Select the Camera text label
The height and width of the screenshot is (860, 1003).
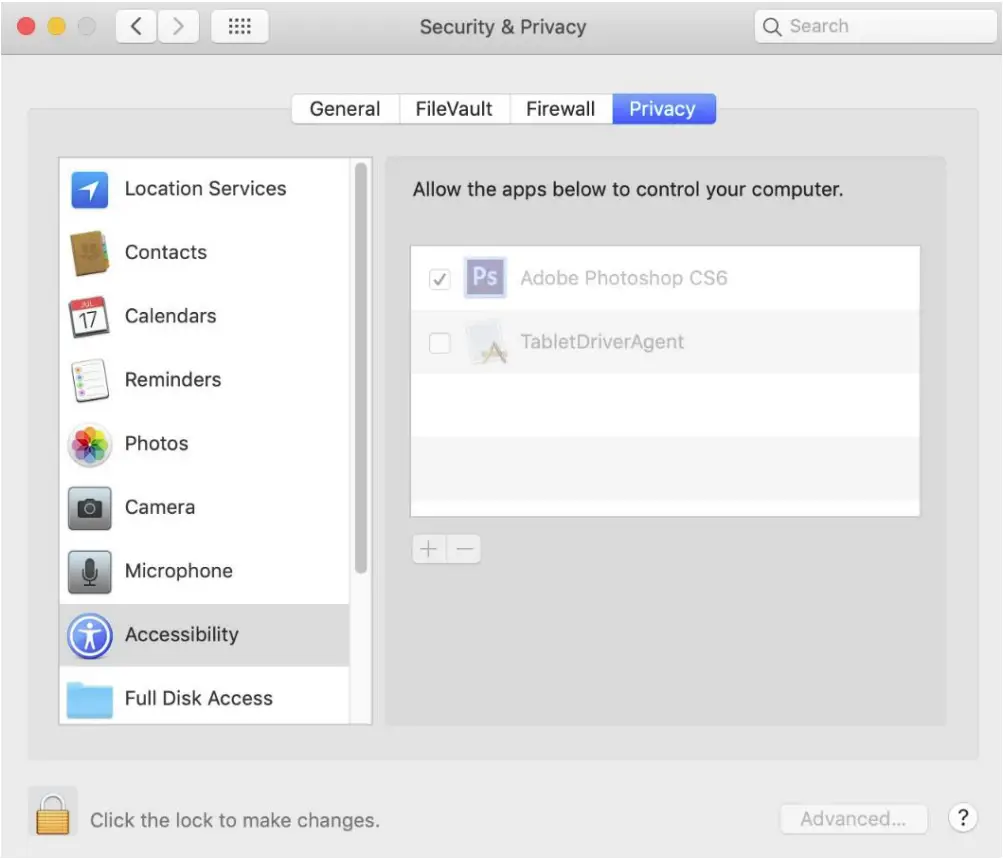point(160,507)
